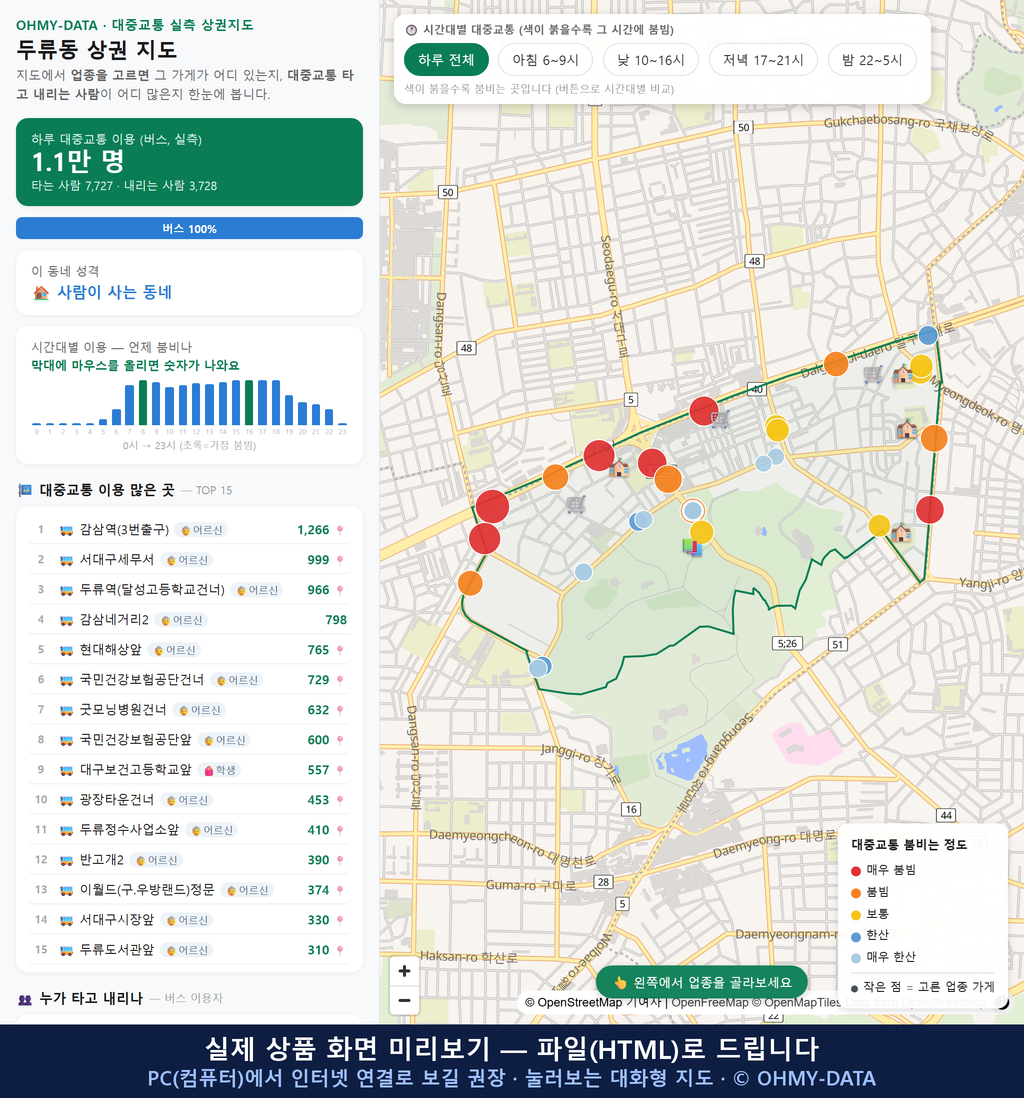
Task: Click the light blue 매우 한산 legend swatch
Action: click(855, 958)
